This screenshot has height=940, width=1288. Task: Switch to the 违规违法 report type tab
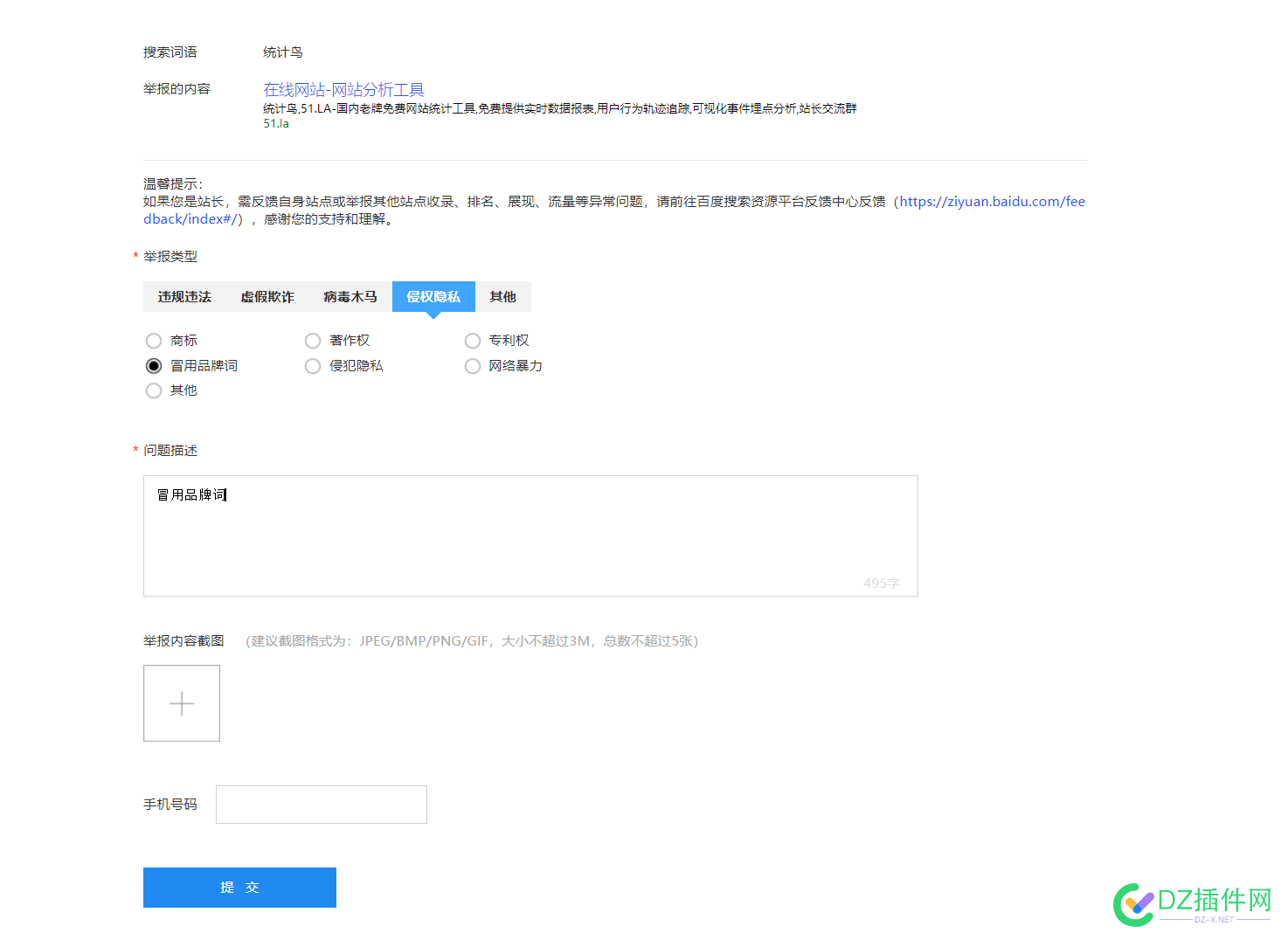tap(184, 297)
